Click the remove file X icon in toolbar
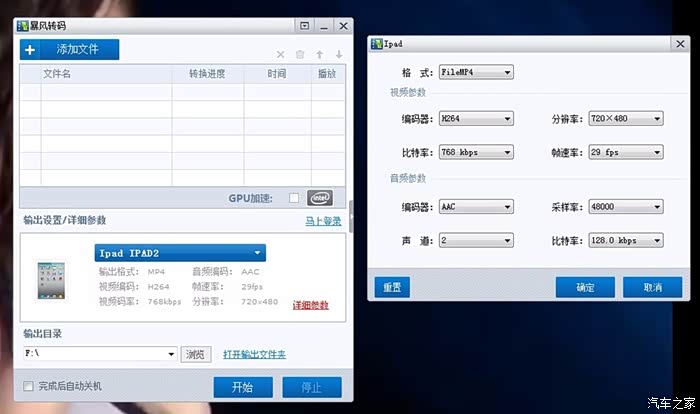 (280, 54)
